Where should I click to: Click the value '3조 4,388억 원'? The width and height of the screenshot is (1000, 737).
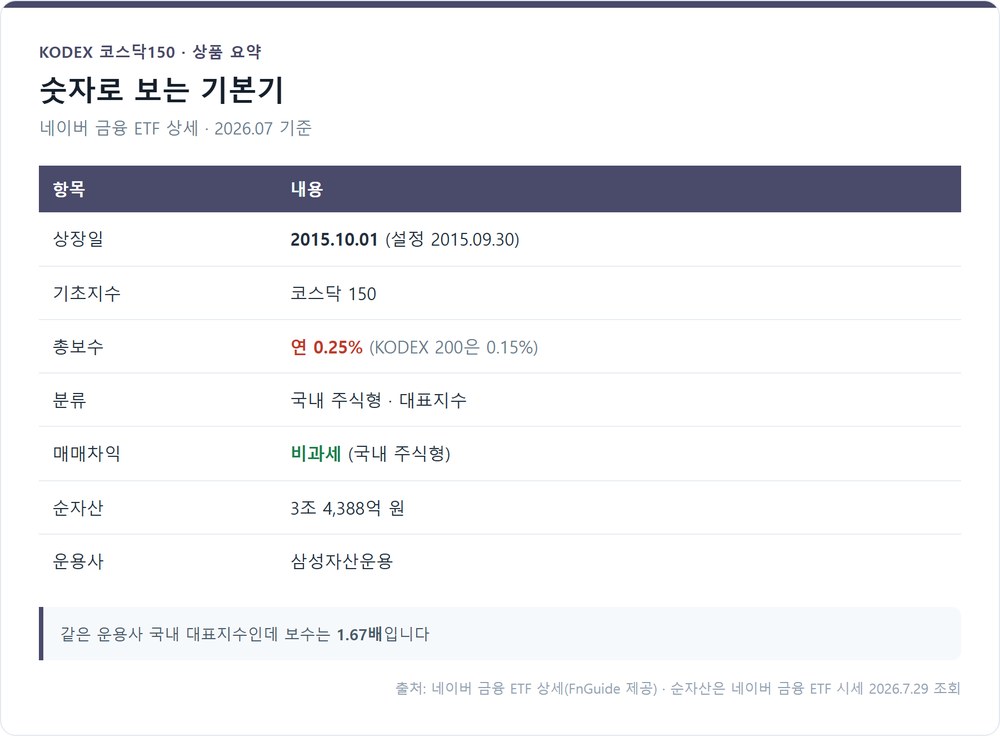348,507
